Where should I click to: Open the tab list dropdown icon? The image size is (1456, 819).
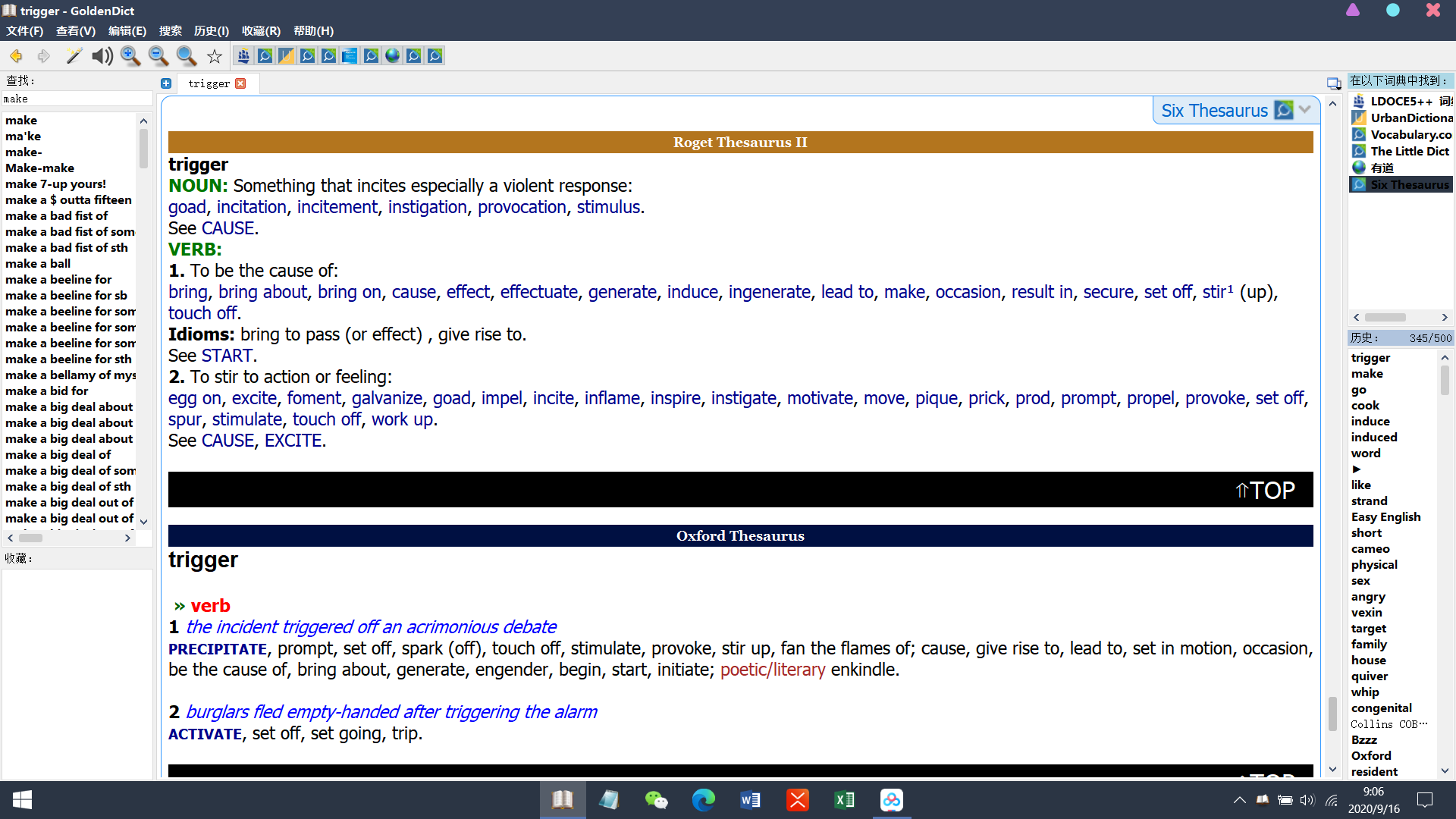pyautogui.click(x=1334, y=83)
